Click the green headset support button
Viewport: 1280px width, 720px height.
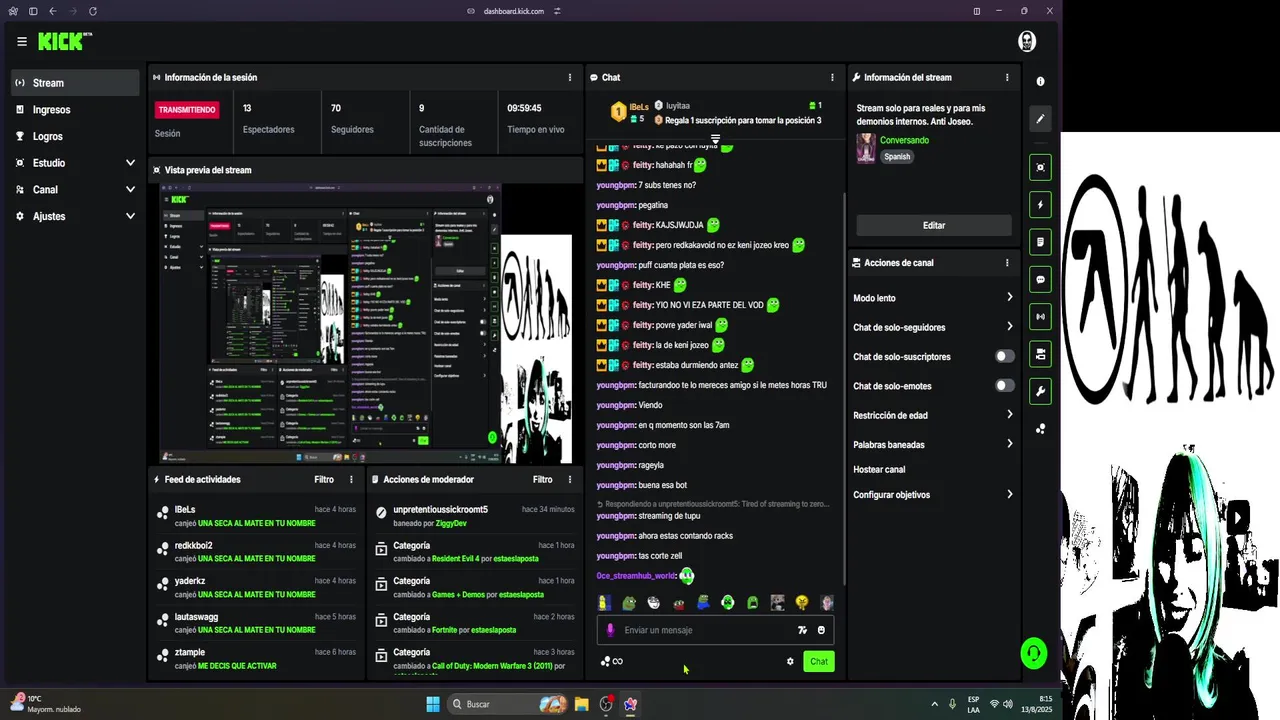click(1034, 653)
